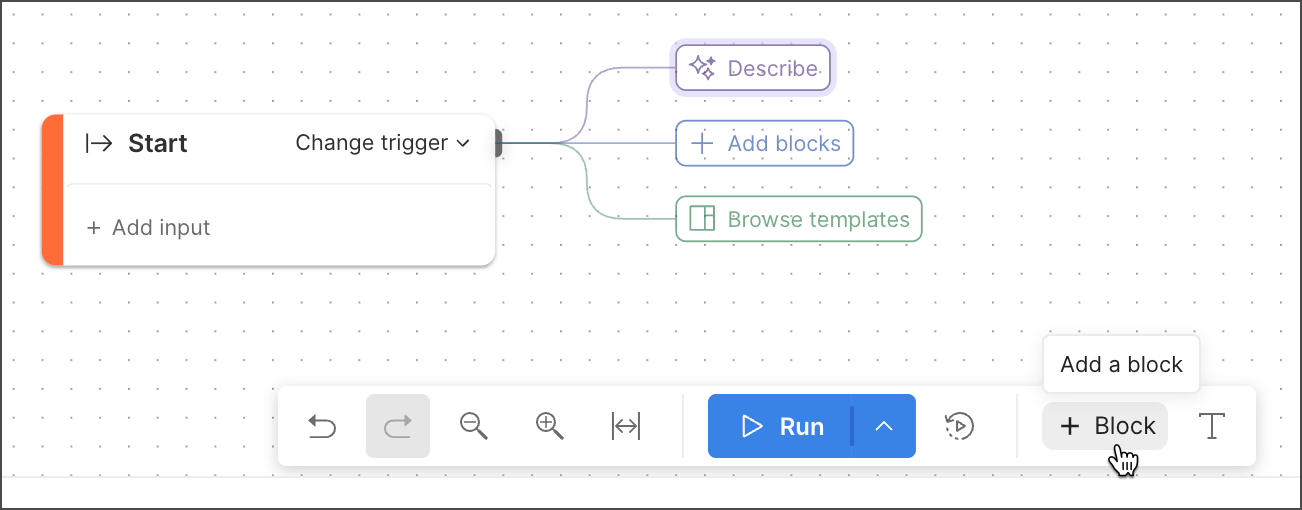Click Add input on the Start node
The image size is (1302, 510).
pos(149,228)
